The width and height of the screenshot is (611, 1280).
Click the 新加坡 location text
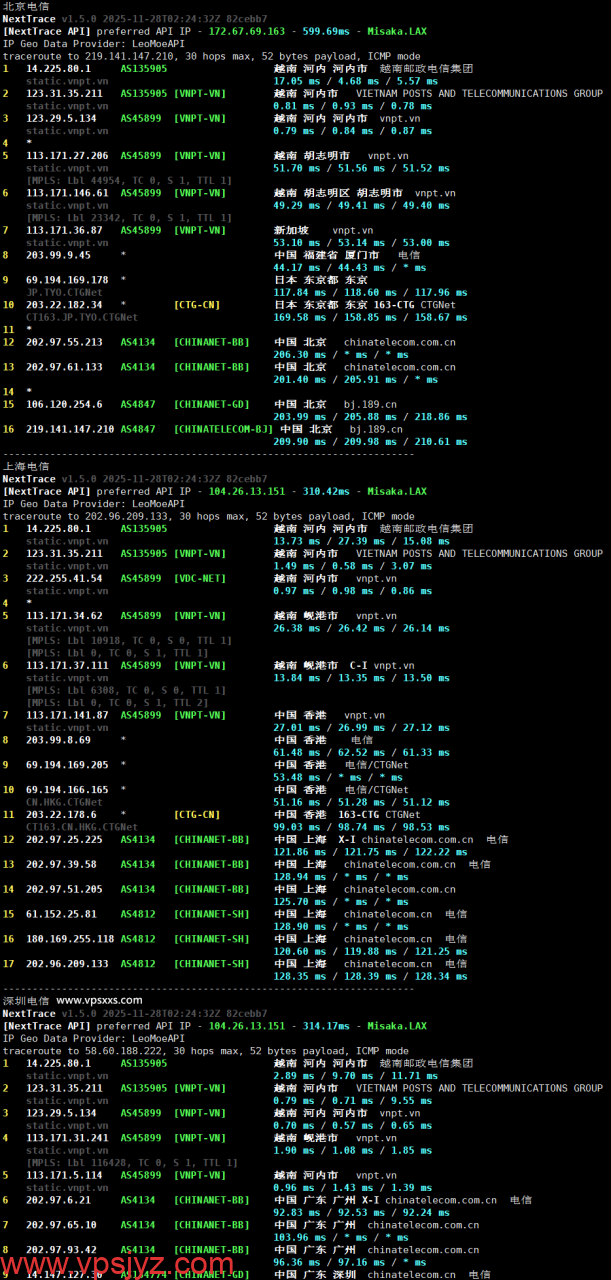click(x=291, y=230)
